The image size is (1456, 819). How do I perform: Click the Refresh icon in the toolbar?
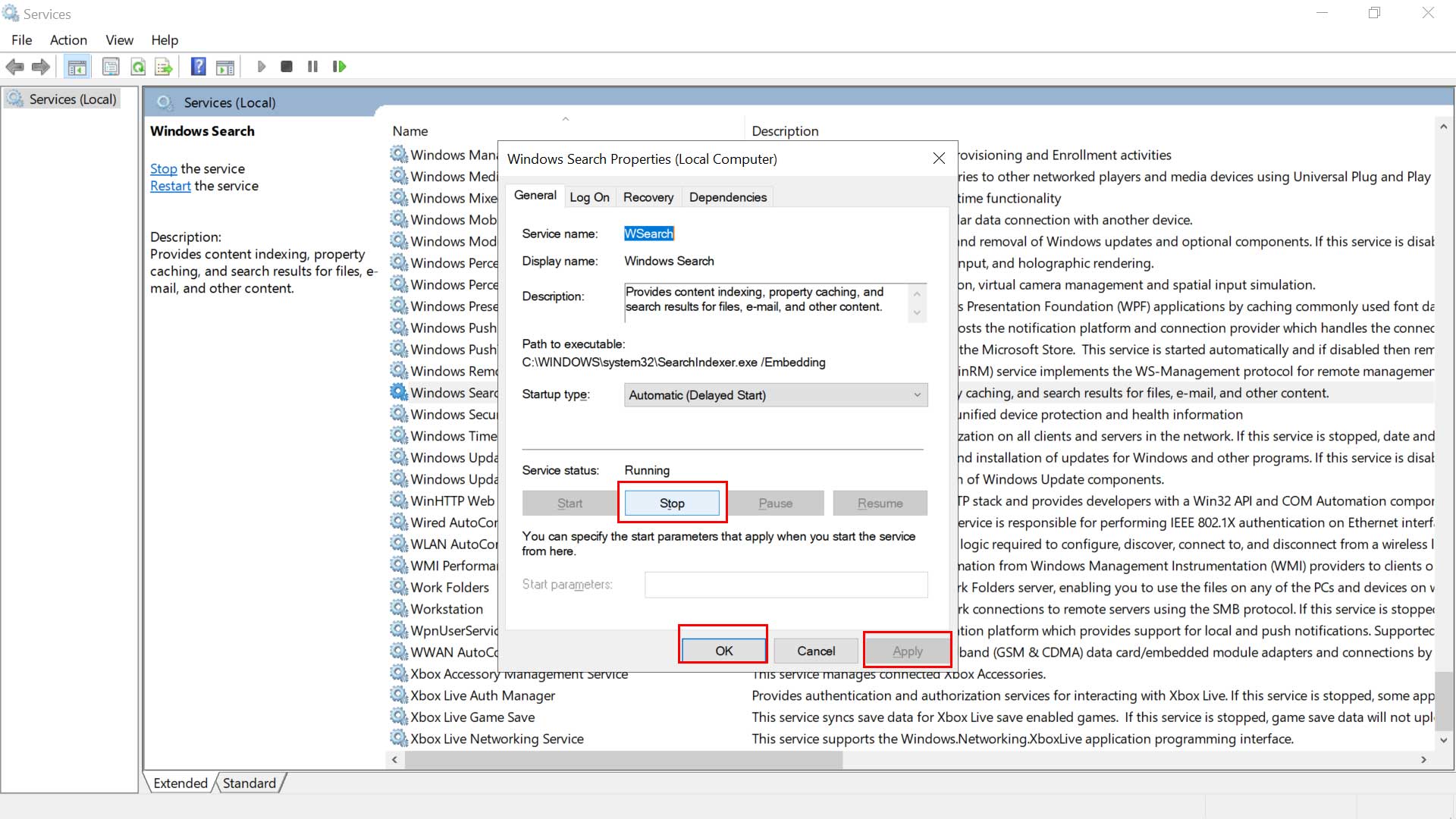(x=138, y=66)
